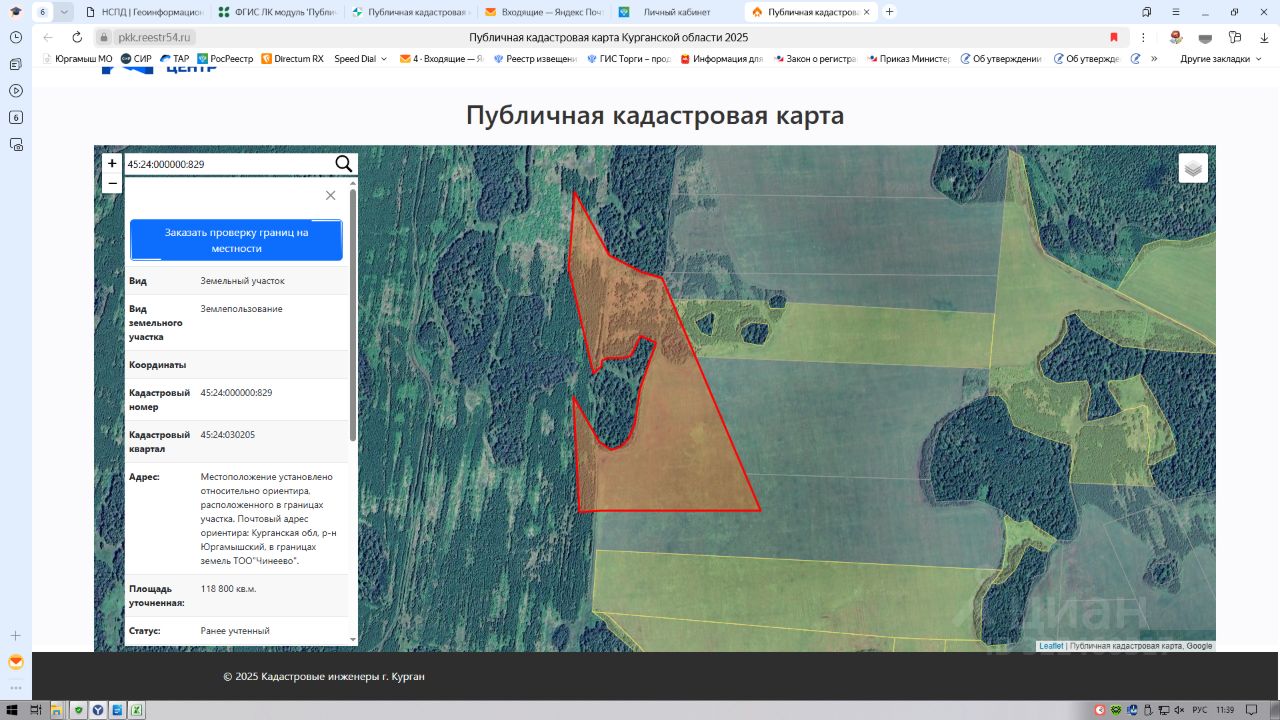Screen dimensions: 1280x720
Task: Select the cadastral quarter 45:24:030205
Action: [x=228, y=435]
